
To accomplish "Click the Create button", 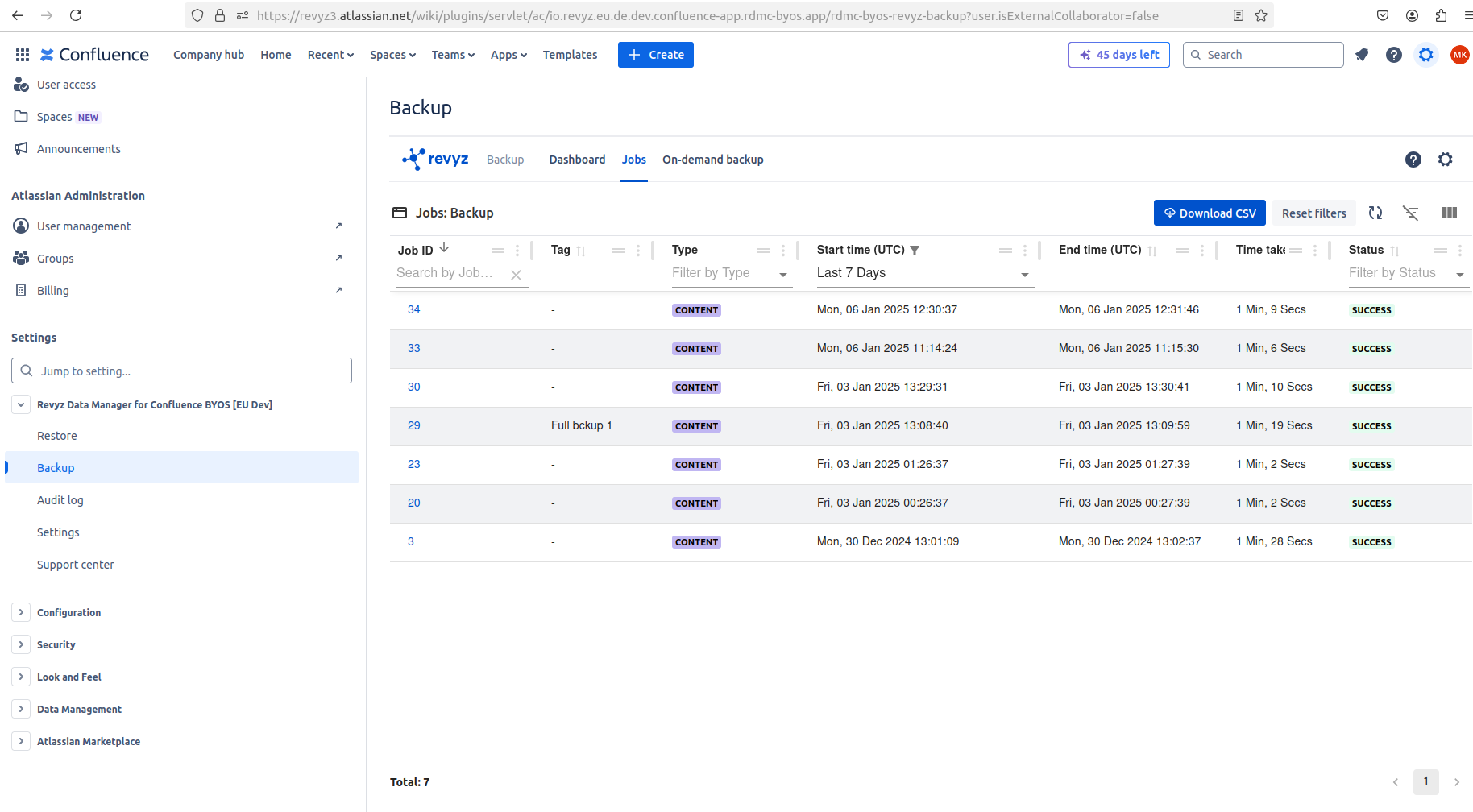I will [x=656, y=55].
